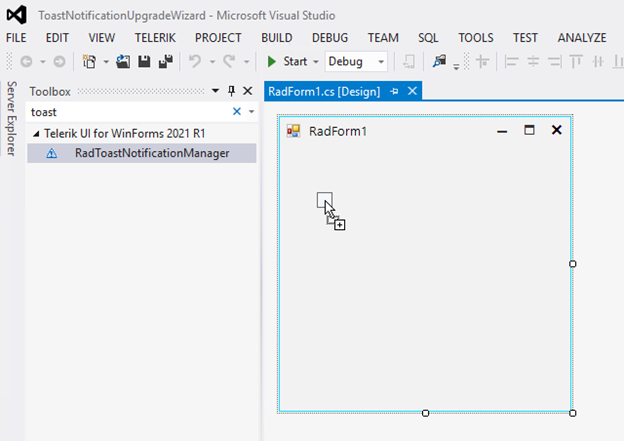Open the DEBUG menu
The width and height of the screenshot is (624, 441).
point(330,38)
